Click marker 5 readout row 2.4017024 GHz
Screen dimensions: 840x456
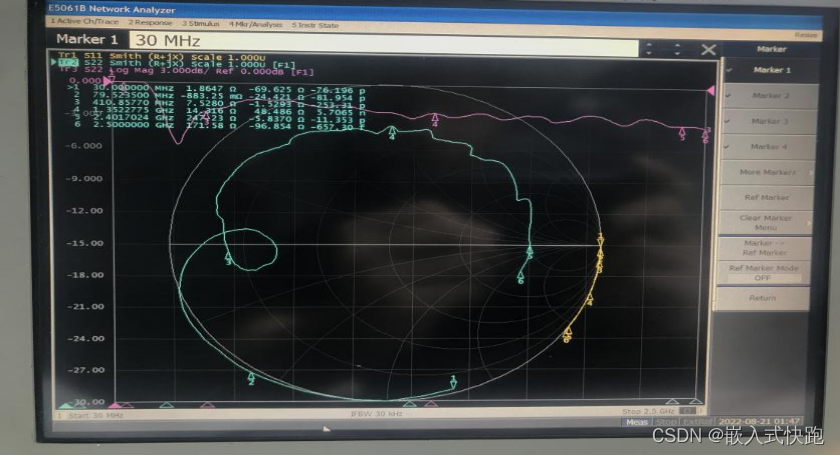tap(216, 118)
